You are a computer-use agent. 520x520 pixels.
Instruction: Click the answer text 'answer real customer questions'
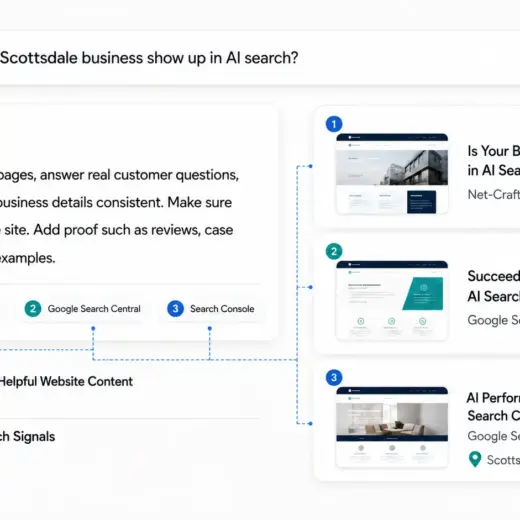(x=139, y=175)
